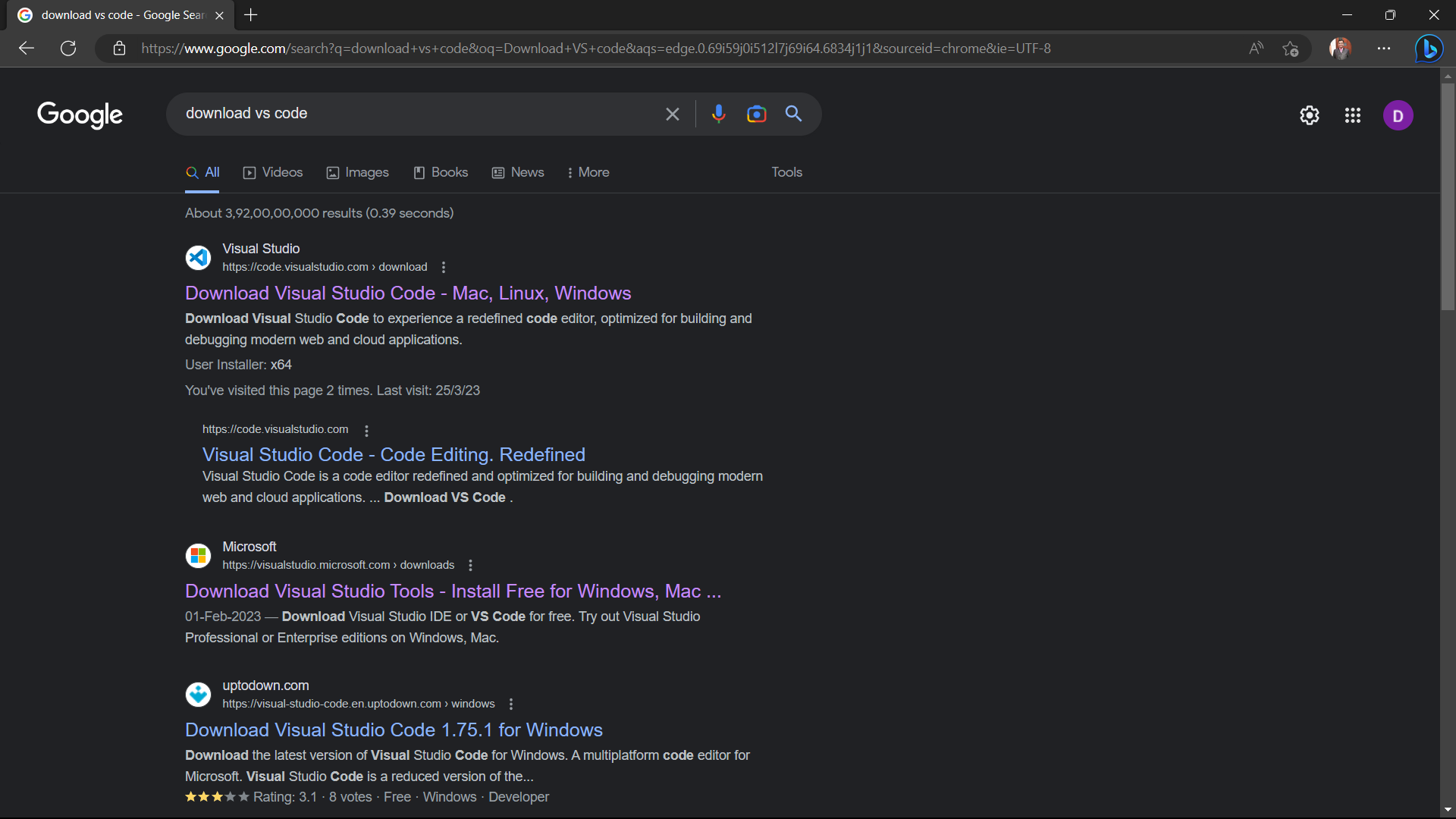Open the Bing sidebar button

coord(1429,49)
